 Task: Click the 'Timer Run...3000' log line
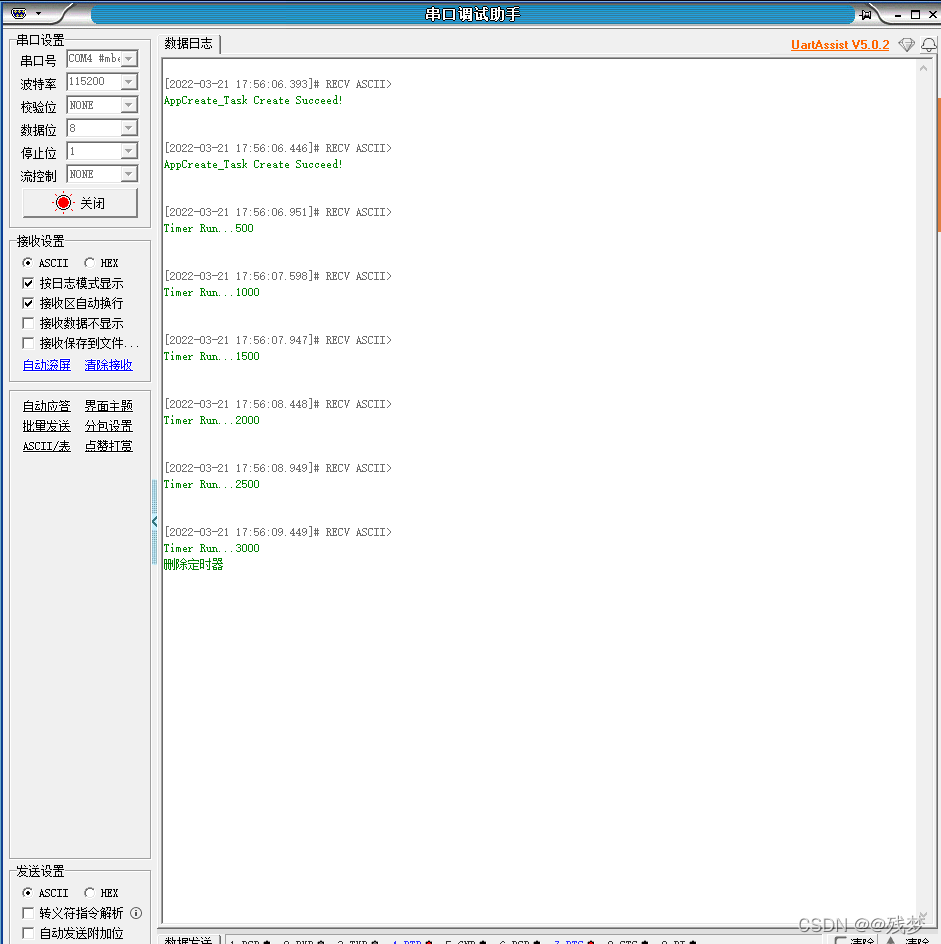tap(212, 548)
